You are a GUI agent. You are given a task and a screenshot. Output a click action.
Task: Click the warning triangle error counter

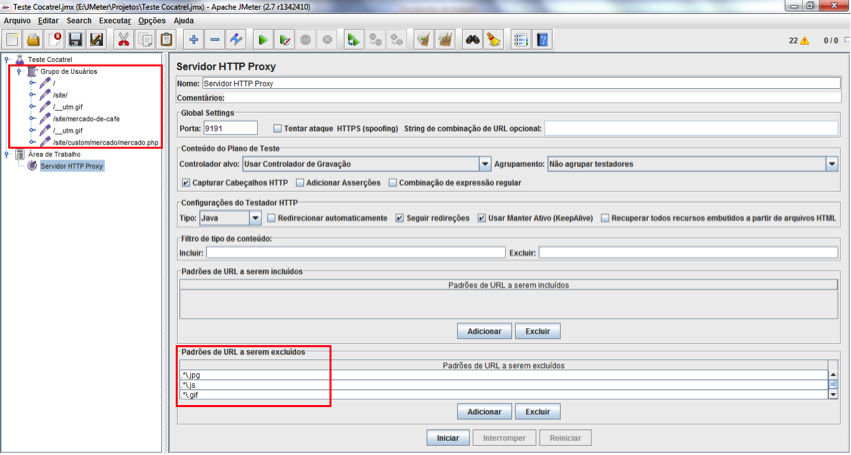pos(804,41)
